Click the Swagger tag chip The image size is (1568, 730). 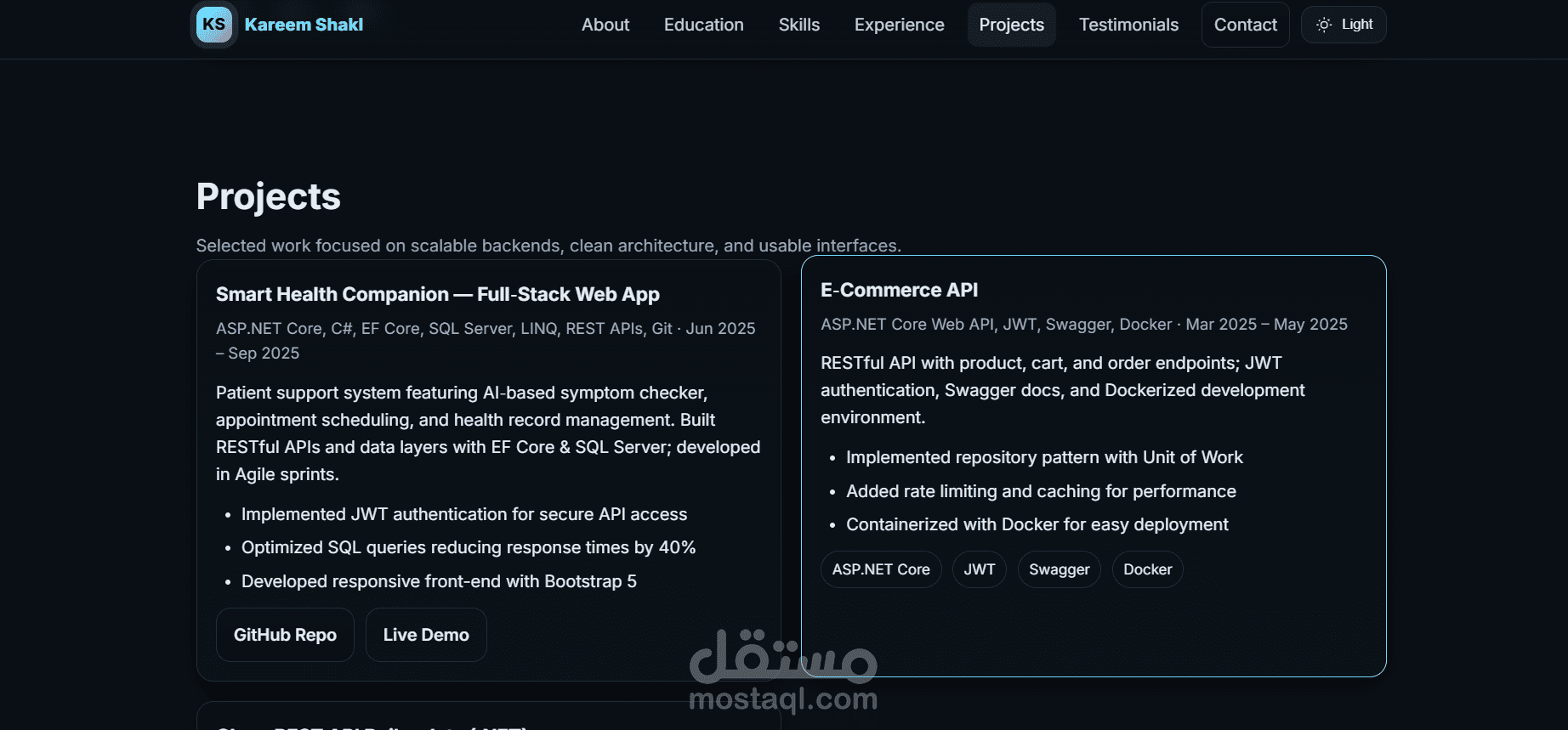tap(1060, 569)
